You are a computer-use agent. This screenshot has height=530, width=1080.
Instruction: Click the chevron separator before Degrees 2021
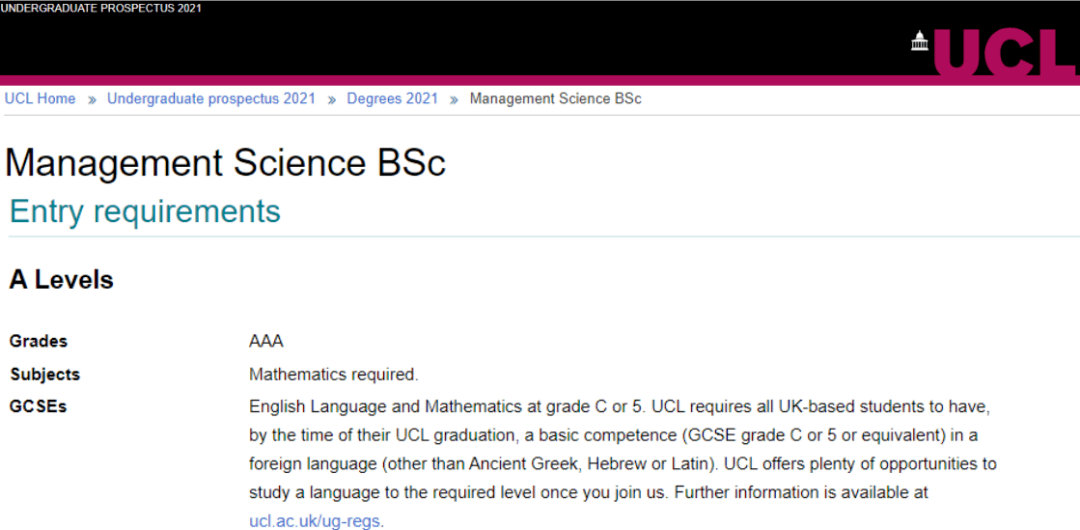point(331,99)
